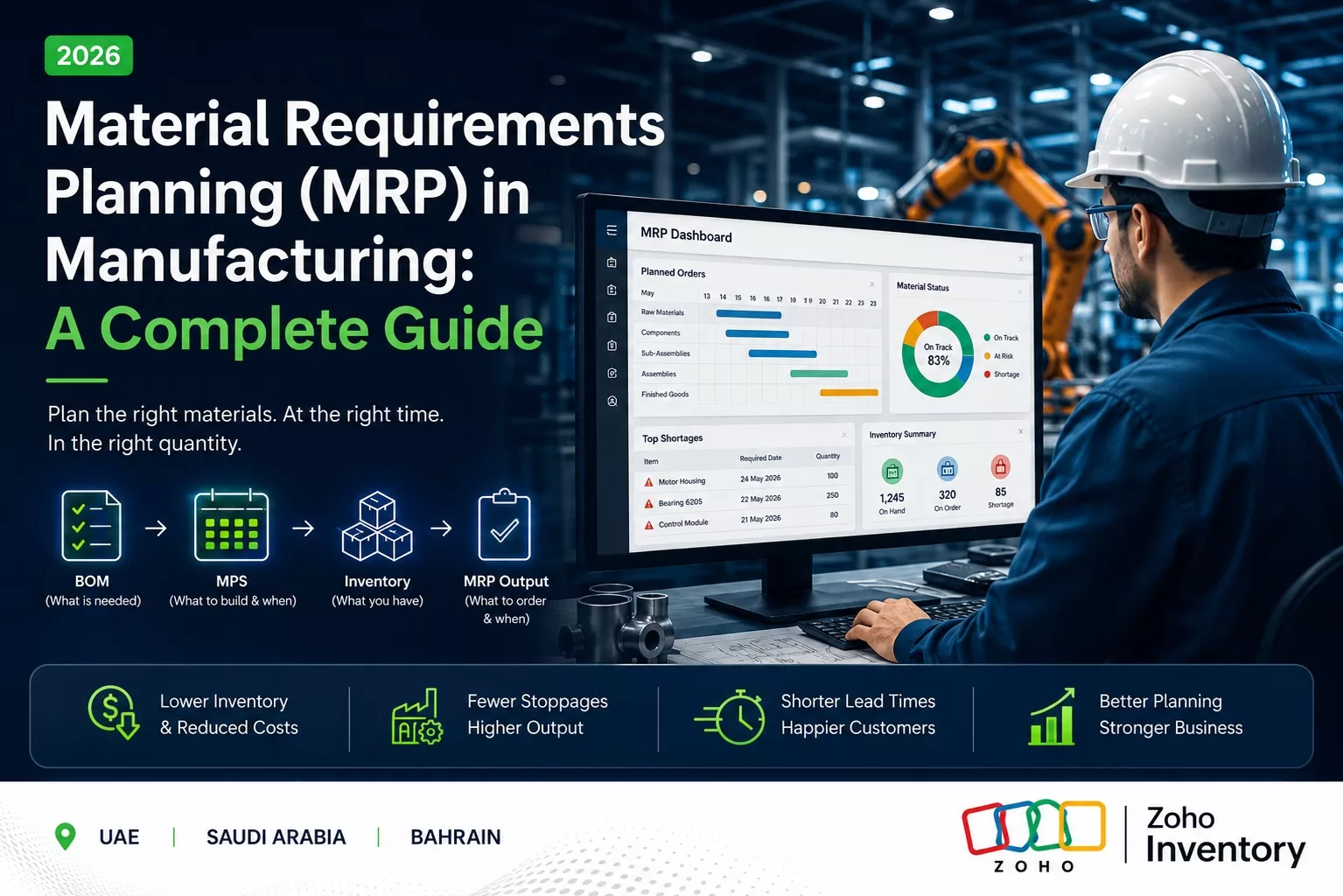Select the Shorter Lead Times stopwatch icon
This screenshot has height=896, width=1343.
(730, 717)
